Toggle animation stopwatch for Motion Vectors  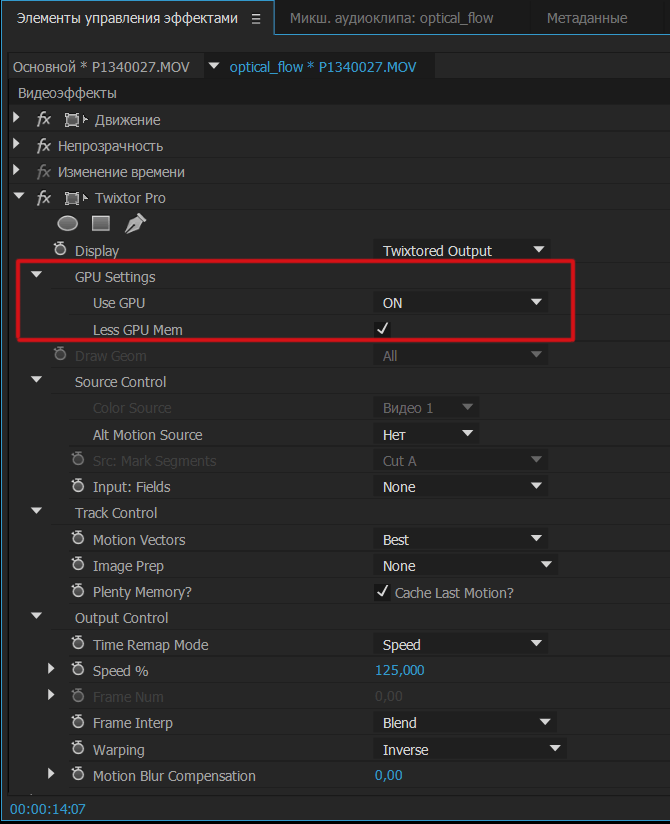pos(78,539)
